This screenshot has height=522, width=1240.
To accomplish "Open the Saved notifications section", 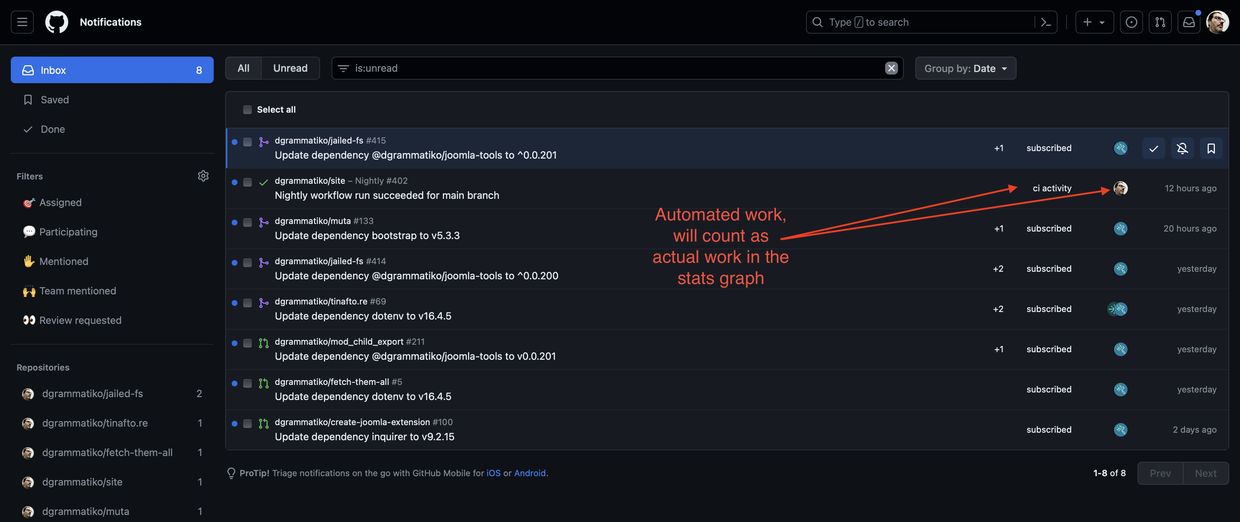I will click(55, 100).
